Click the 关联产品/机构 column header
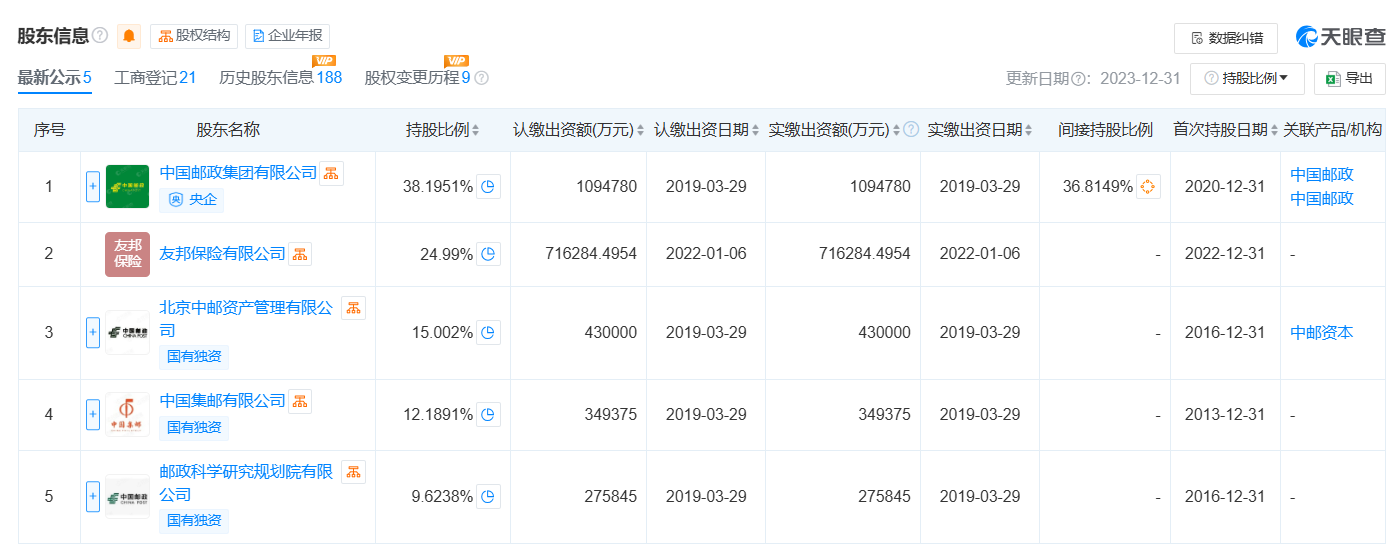 pyautogui.click(x=1333, y=130)
